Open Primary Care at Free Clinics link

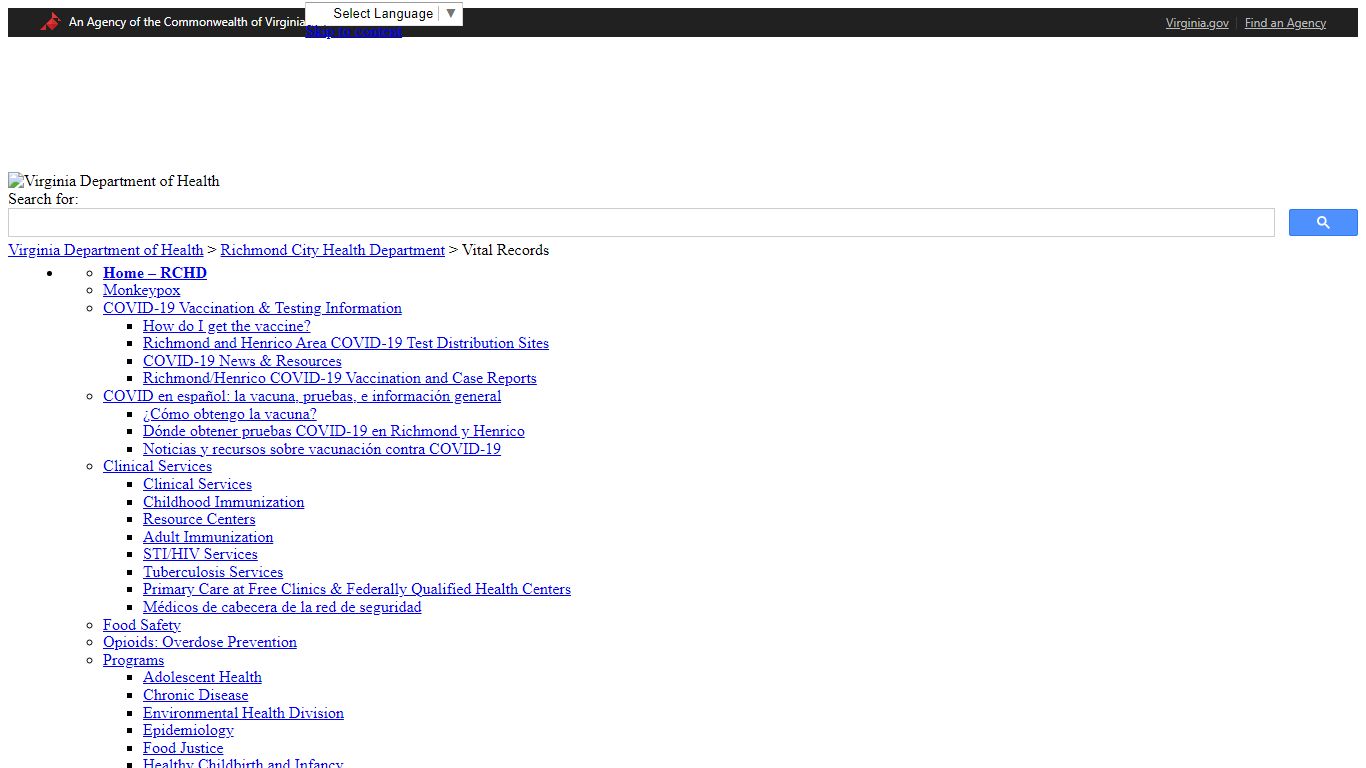pos(357,589)
